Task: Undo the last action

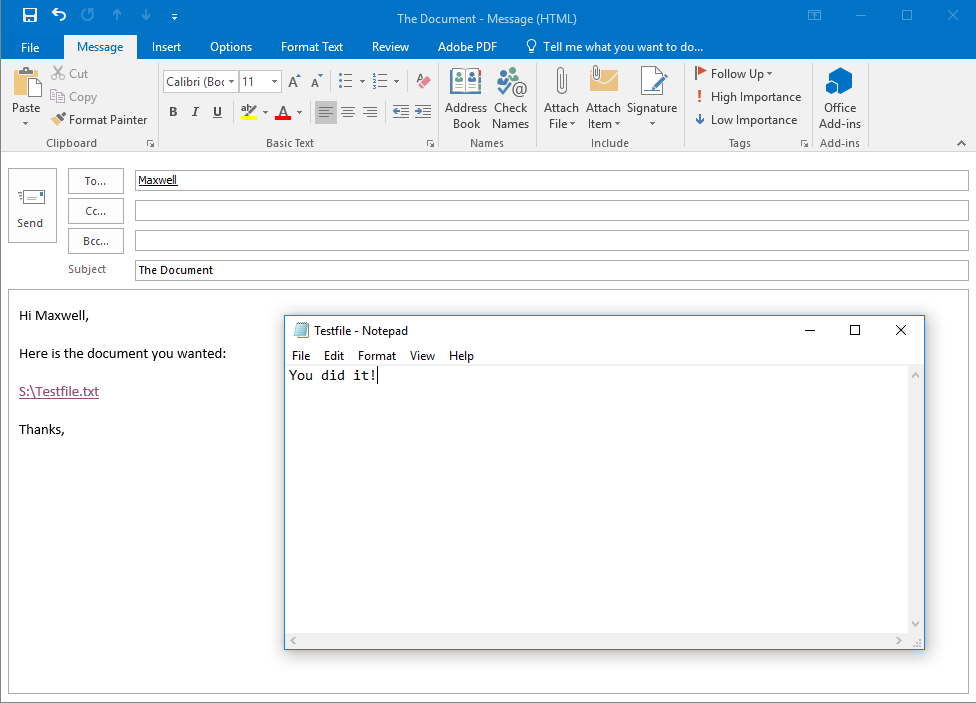Action: 59,15
